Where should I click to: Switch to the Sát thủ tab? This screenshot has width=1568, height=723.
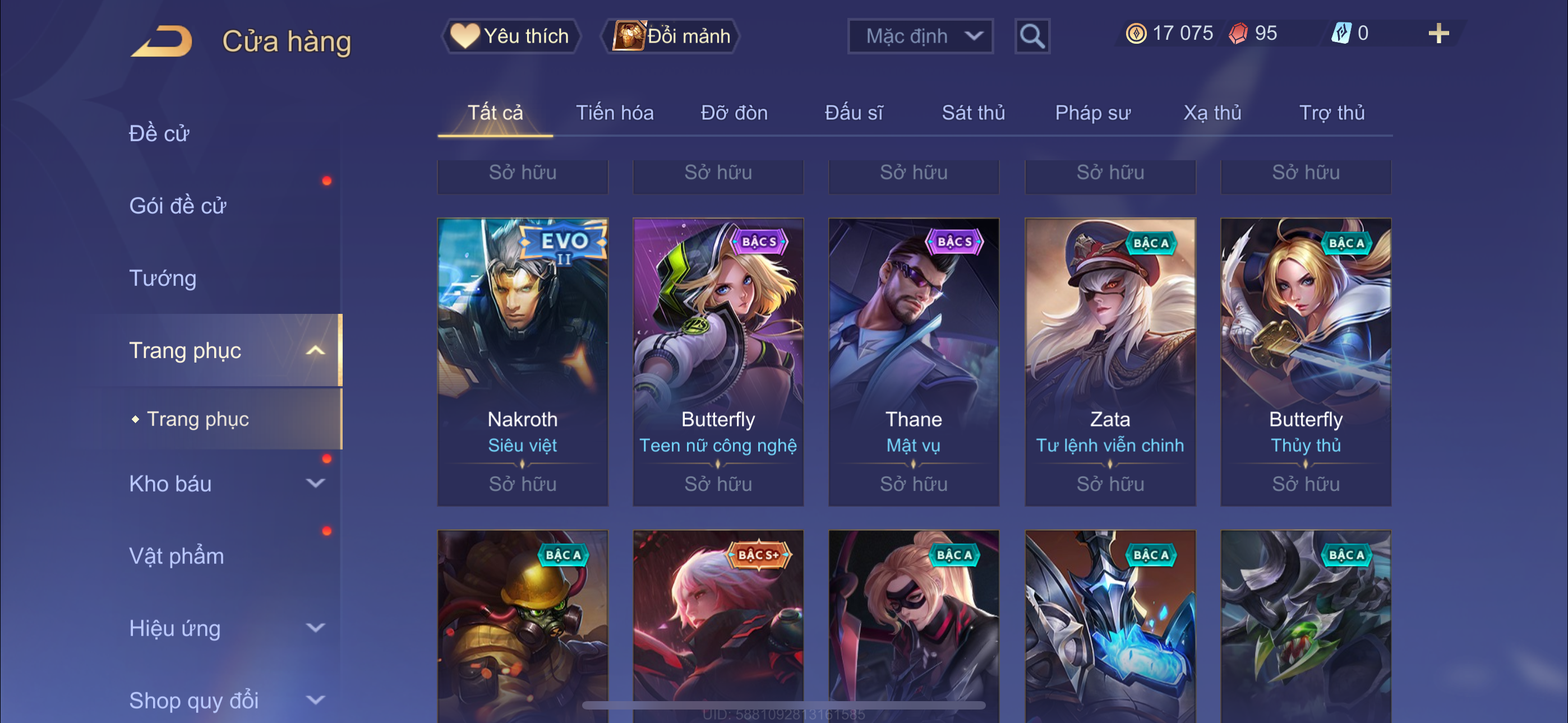click(x=974, y=113)
